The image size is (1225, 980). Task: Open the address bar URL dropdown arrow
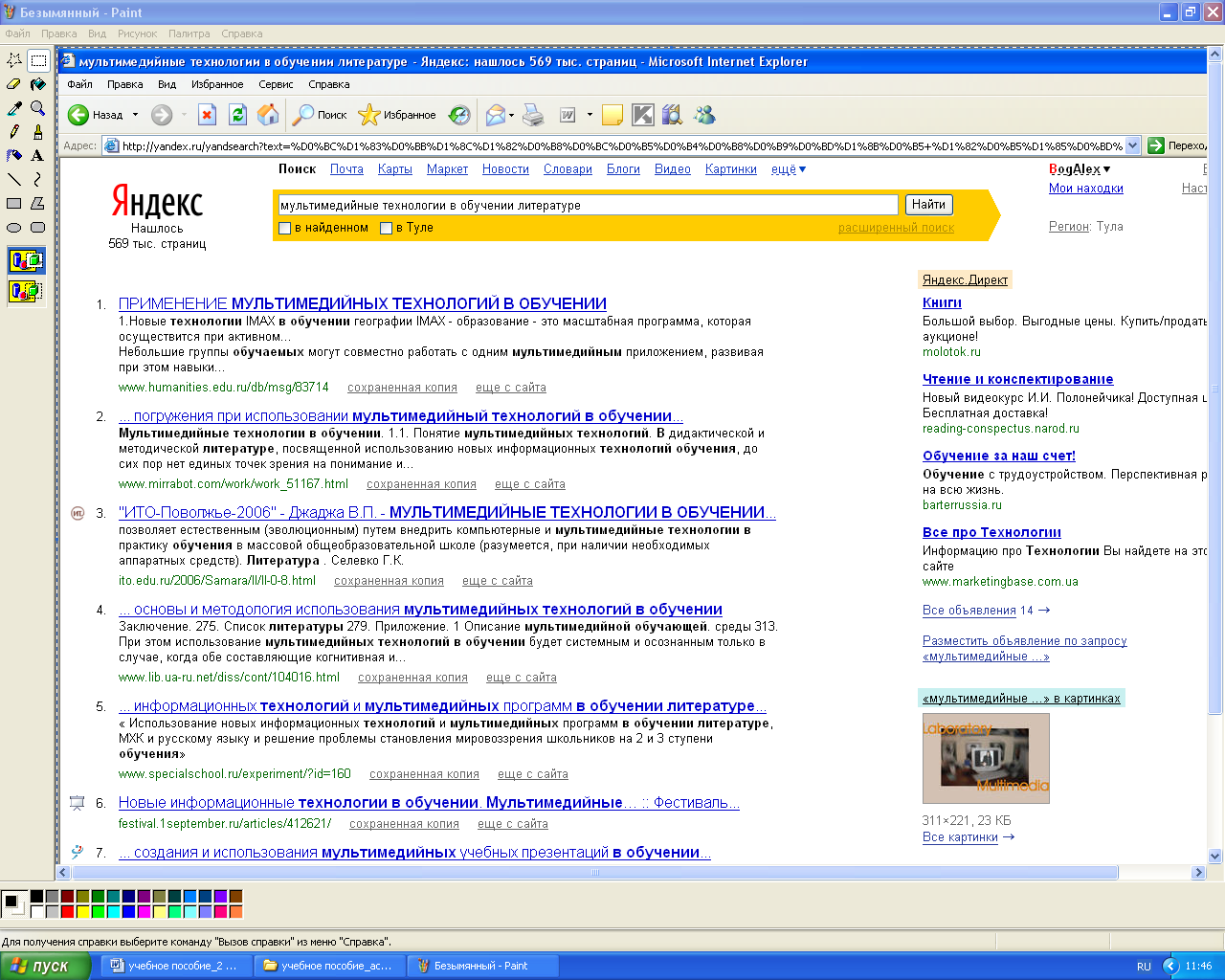[1133, 145]
